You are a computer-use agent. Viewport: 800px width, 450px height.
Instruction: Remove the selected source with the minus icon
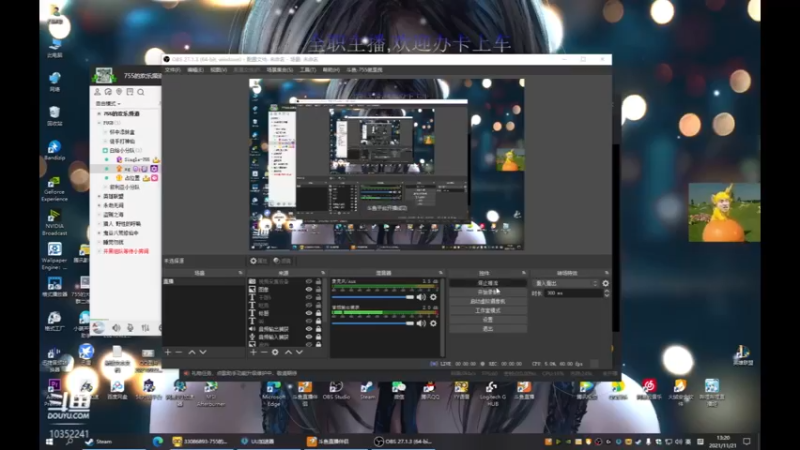coord(264,352)
